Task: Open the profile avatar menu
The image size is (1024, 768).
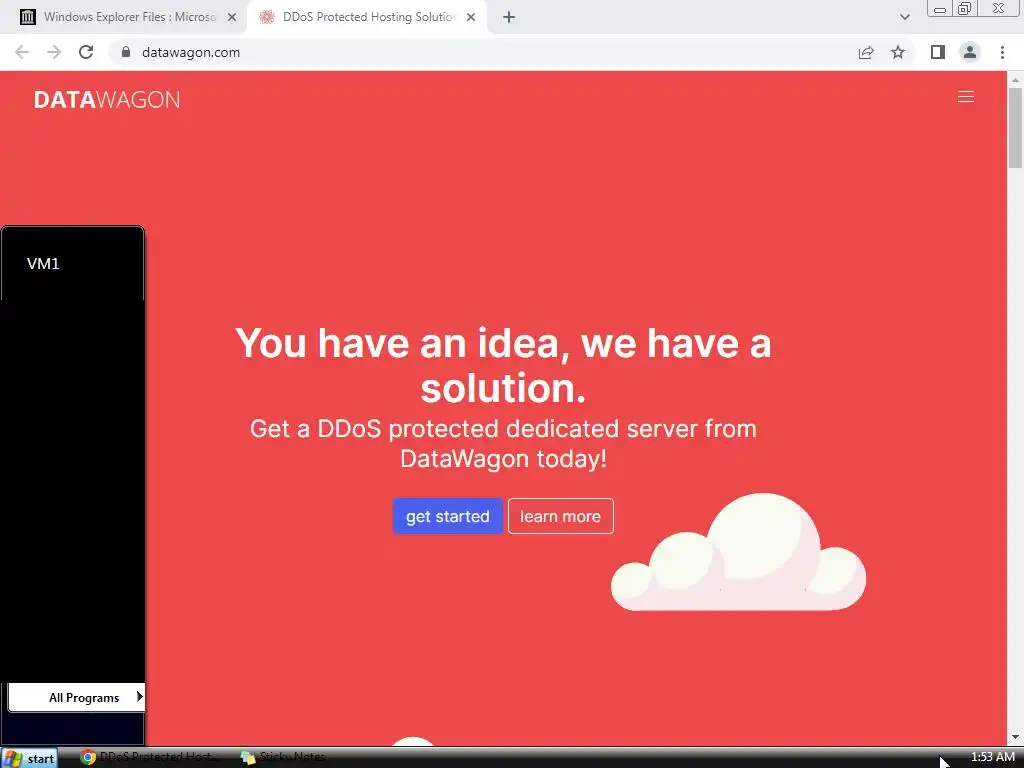Action: point(970,52)
